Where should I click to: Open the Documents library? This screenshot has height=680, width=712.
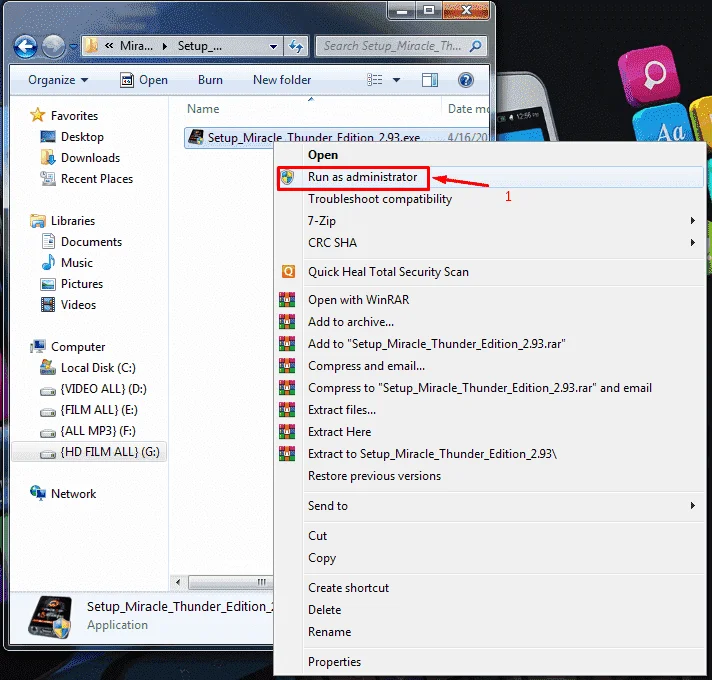(x=91, y=241)
